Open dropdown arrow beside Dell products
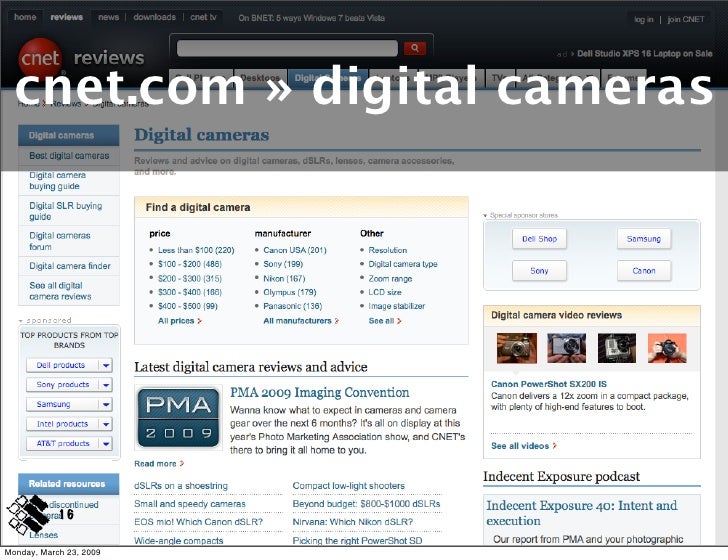 pos(106,365)
